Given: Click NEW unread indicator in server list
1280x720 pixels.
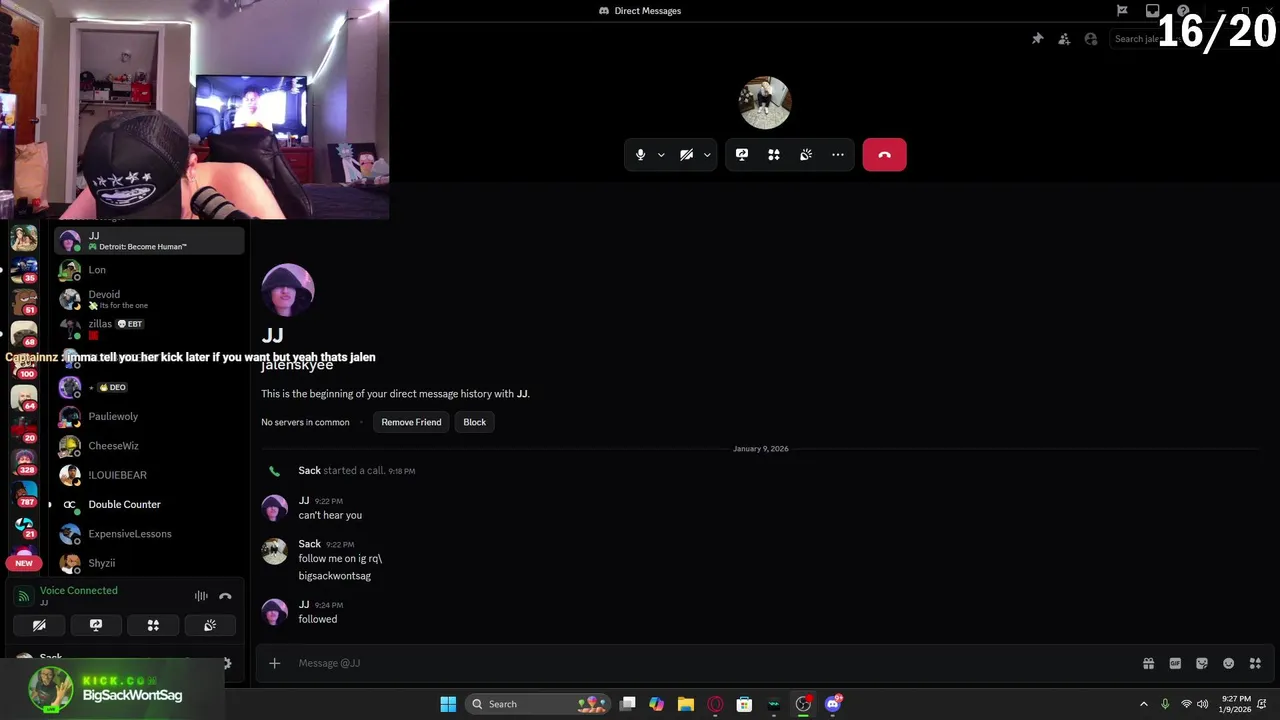Looking at the screenshot, I should pos(24,563).
